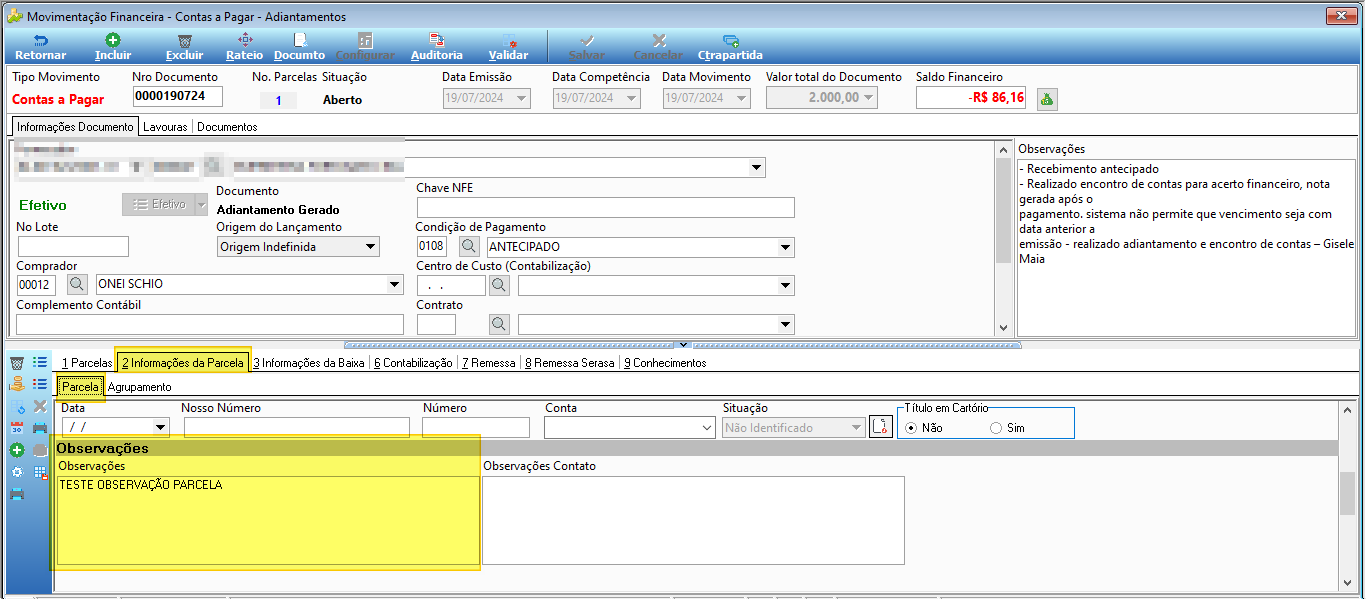Open the Auditoria toolbar icon
Viewport: 1366px width, 599px height.
pos(437,47)
